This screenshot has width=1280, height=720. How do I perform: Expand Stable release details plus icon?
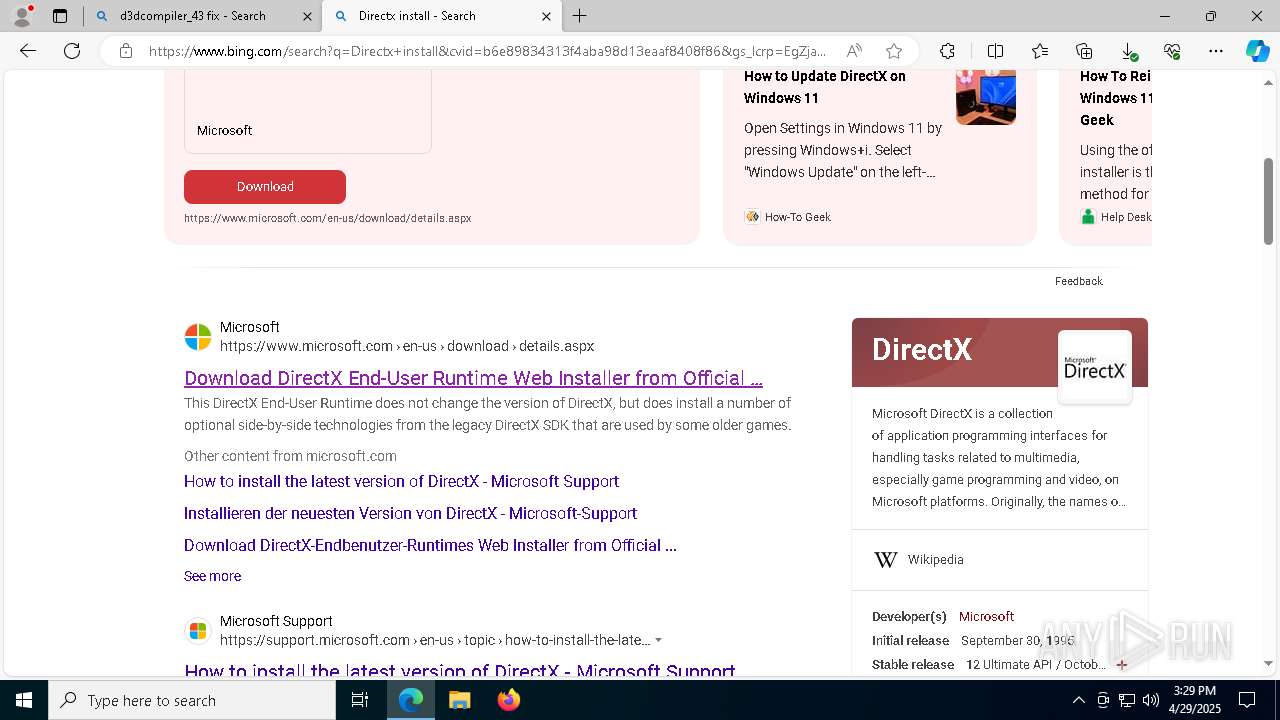[1121, 664]
